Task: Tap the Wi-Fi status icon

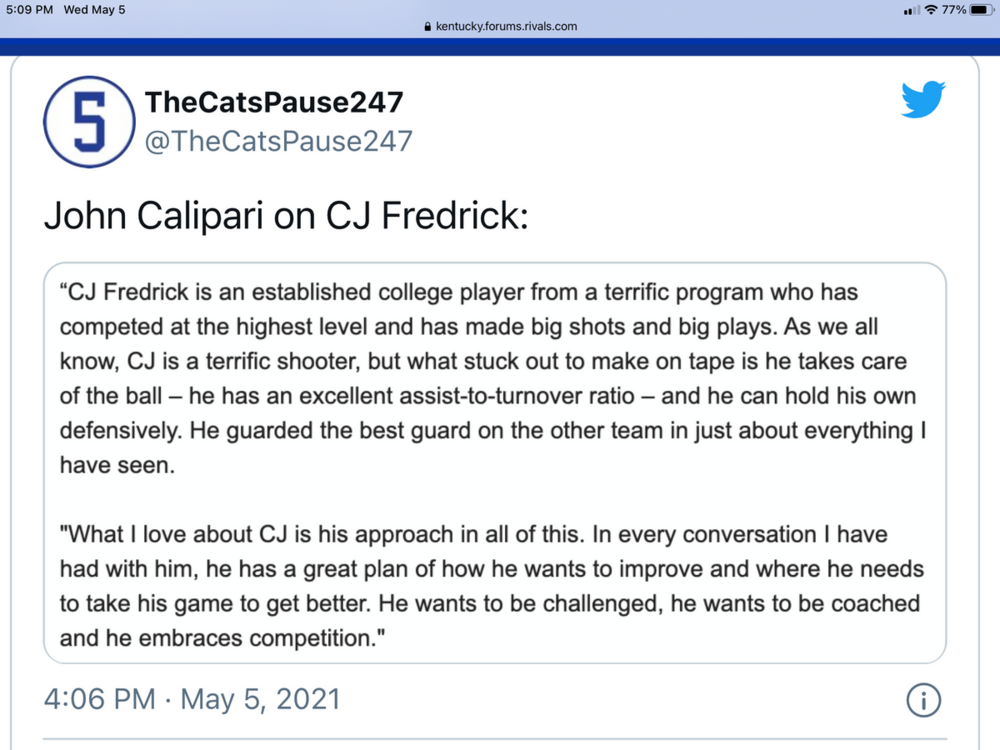Action: (x=931, y=10)
